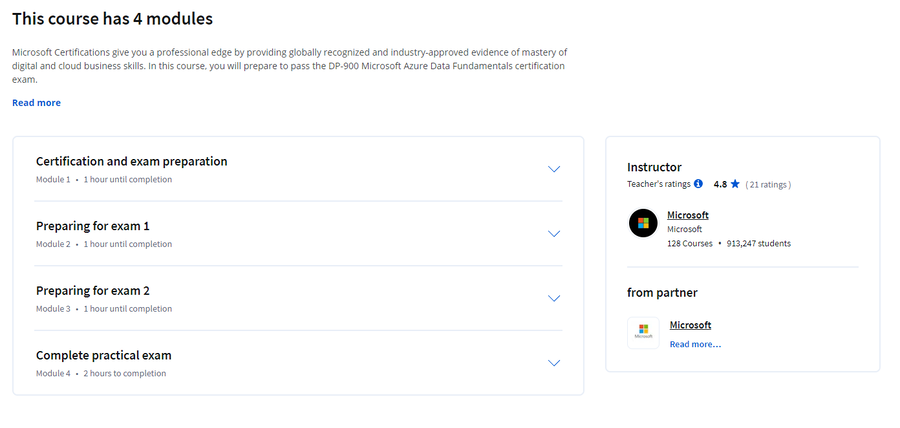
Task: Expand the Preparing for exam 1 chevron
Action: (x=554, y=234)
